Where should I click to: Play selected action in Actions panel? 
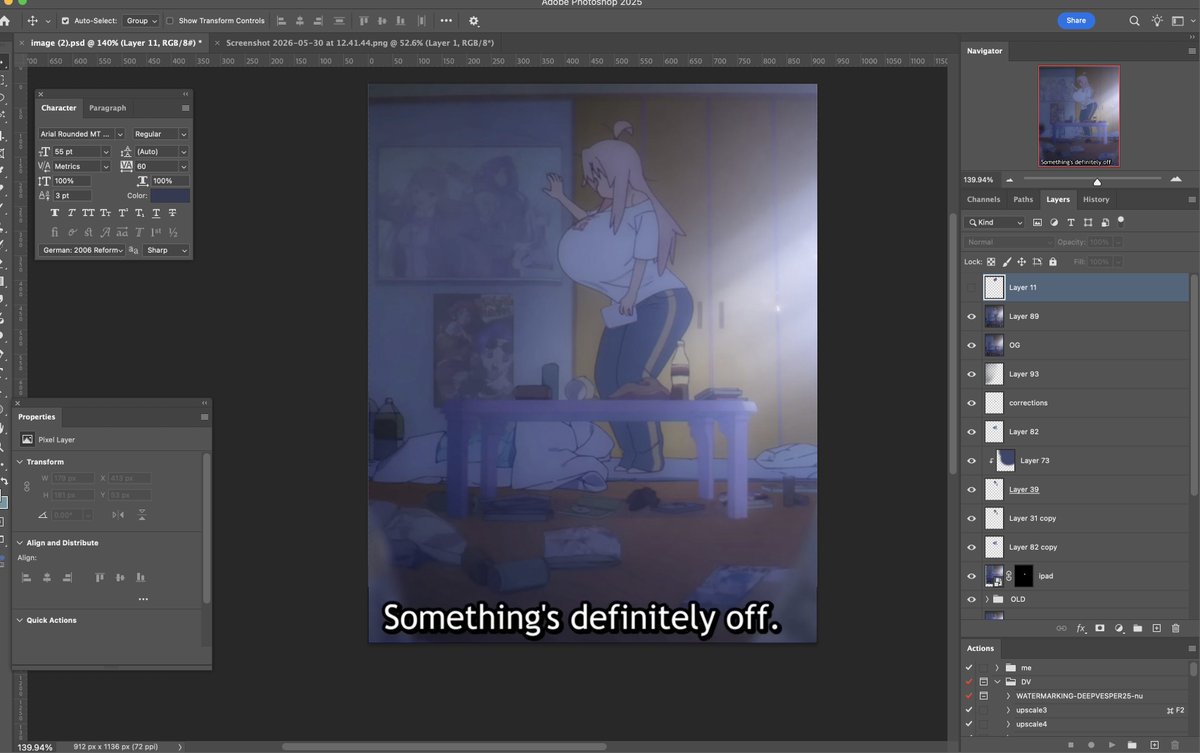[x=1112, y=745]
